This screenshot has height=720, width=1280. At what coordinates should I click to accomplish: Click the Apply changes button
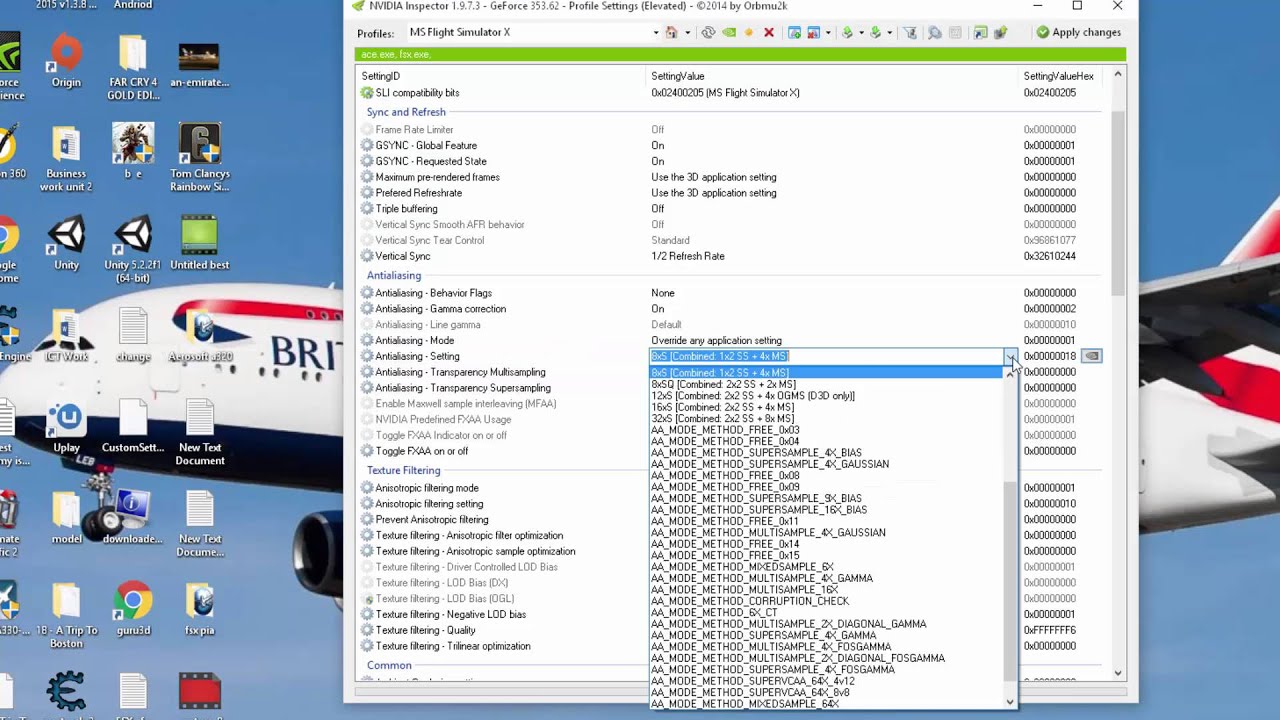1078,32
